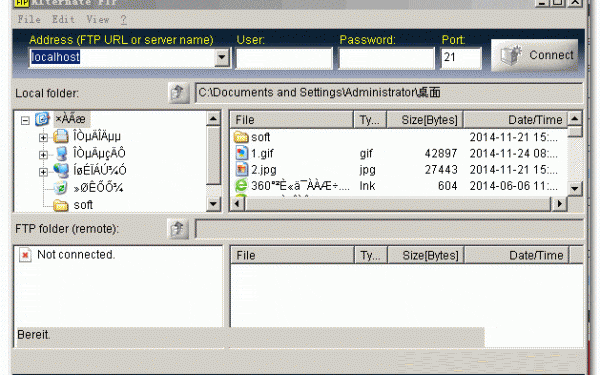
Task: Go up one level in Local folder
Action: 179,93
